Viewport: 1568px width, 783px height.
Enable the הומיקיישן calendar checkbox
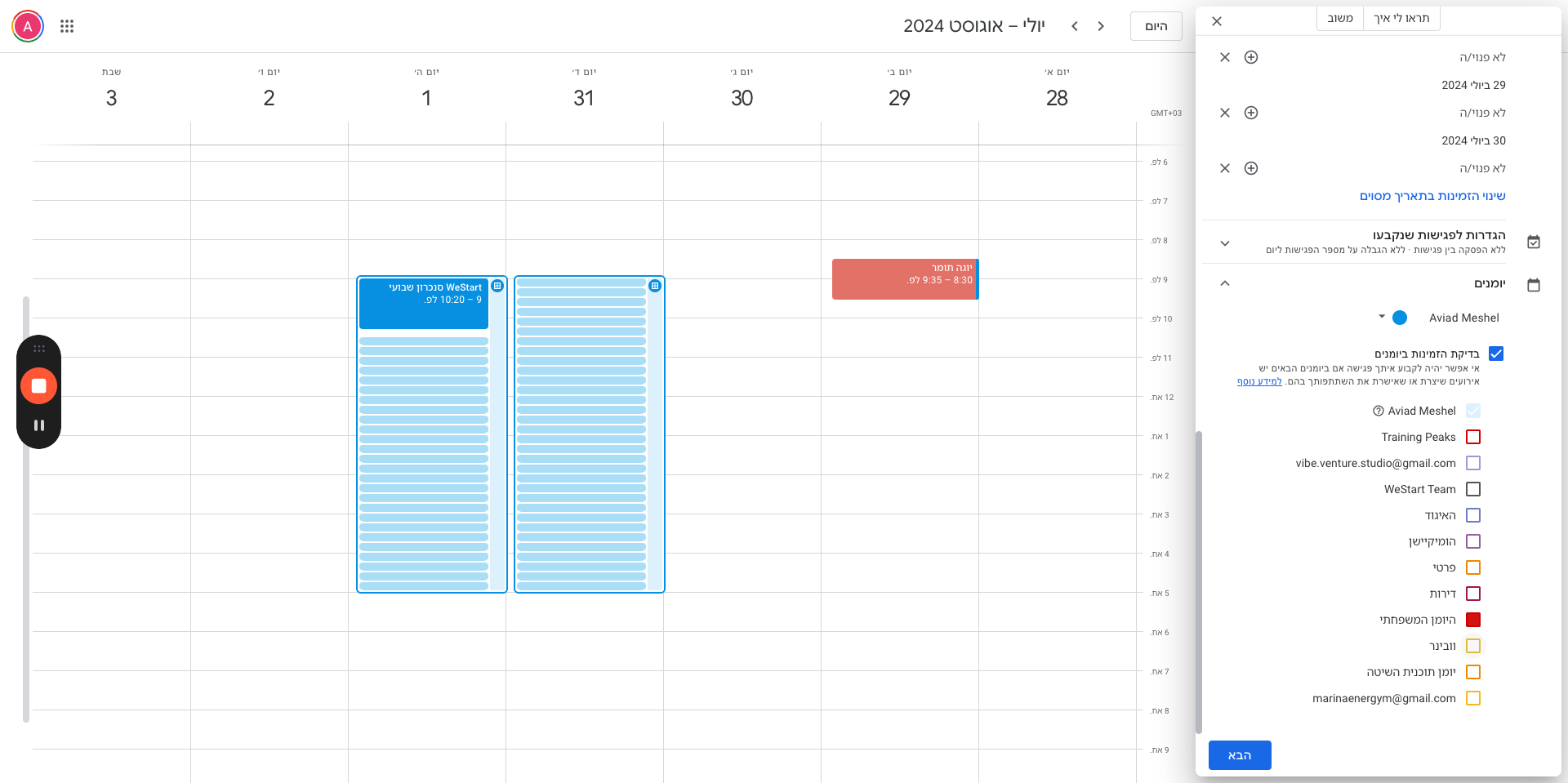pyautogui.click(x=1473, y=541)
